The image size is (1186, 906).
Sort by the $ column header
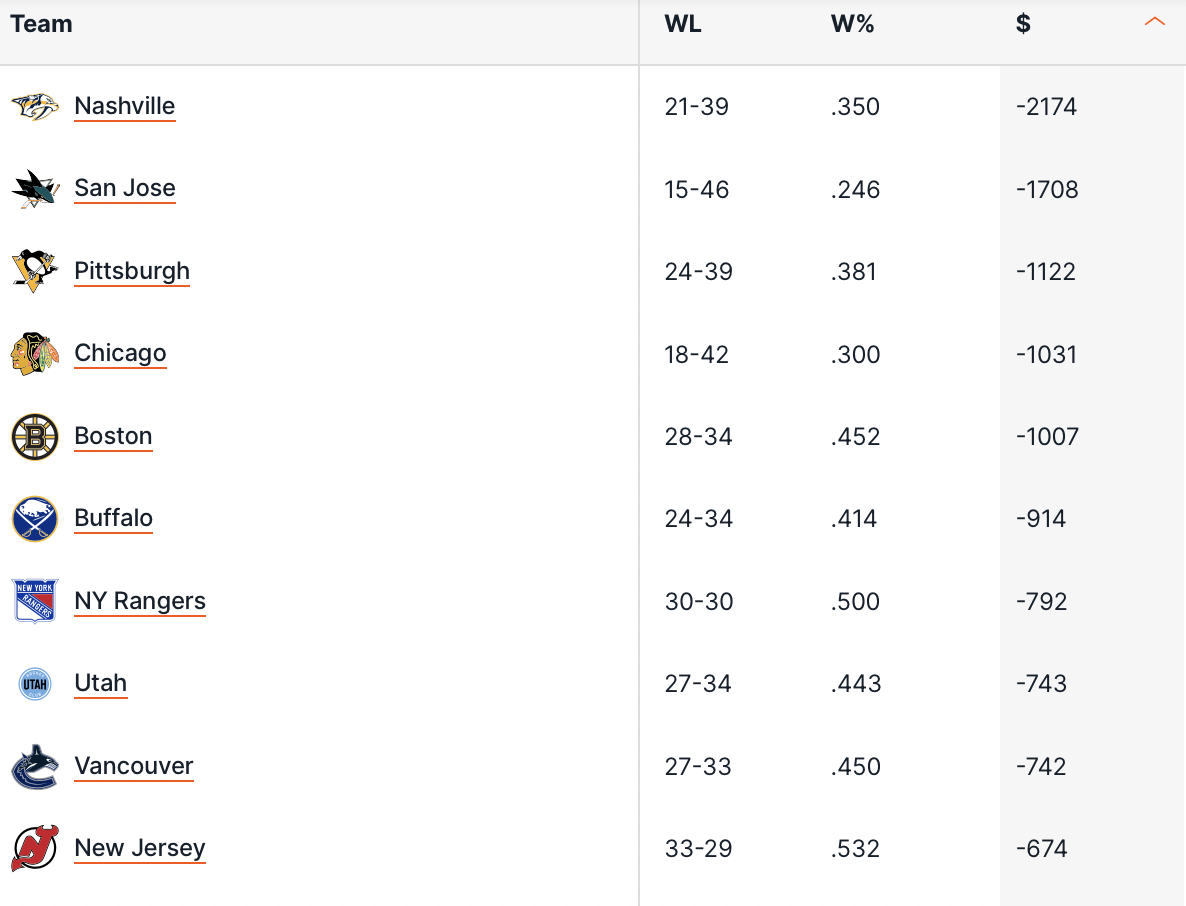pos(1023,24)
